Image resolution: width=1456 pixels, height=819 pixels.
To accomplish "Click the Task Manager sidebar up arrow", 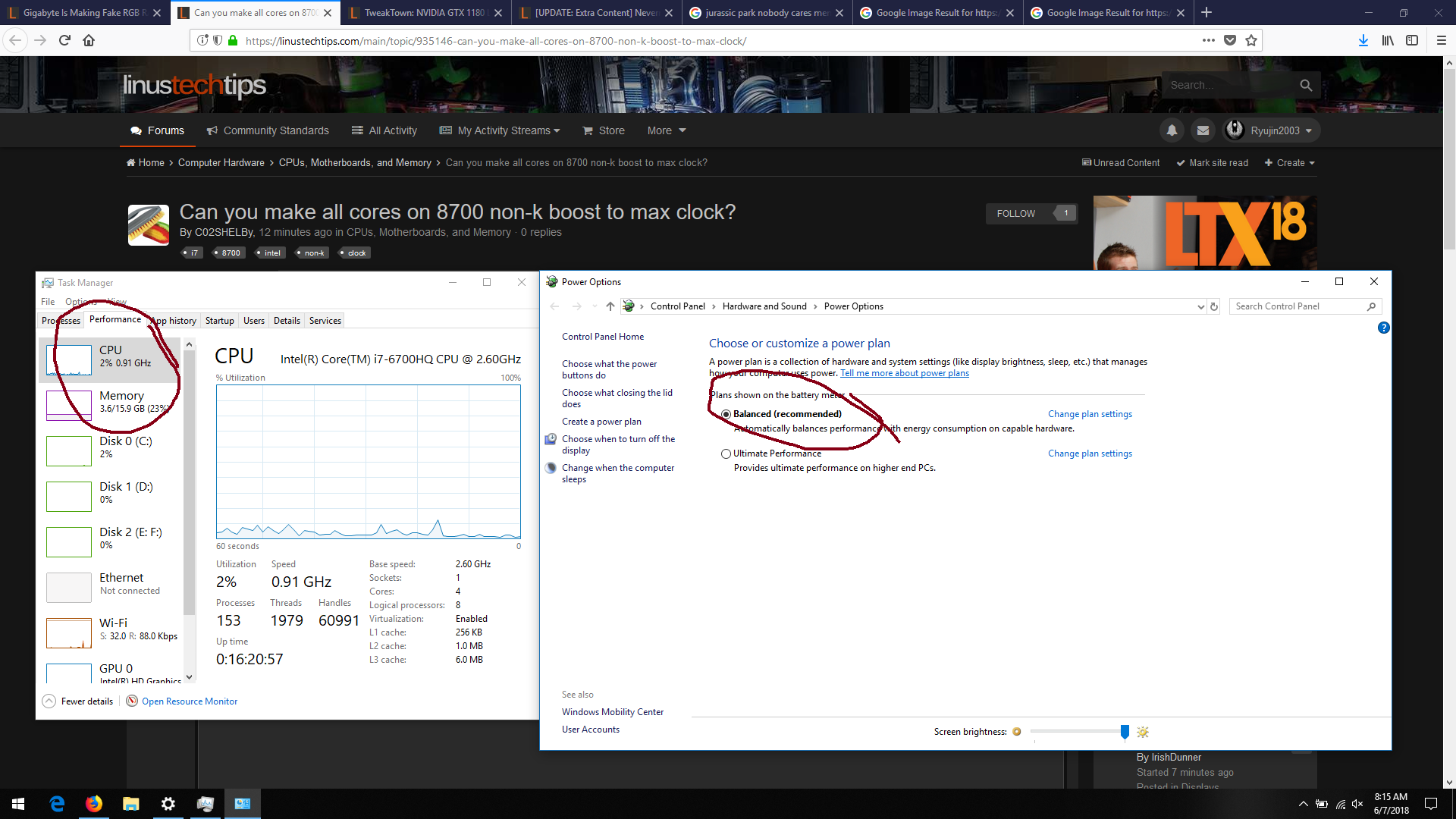I will [190, 345].
